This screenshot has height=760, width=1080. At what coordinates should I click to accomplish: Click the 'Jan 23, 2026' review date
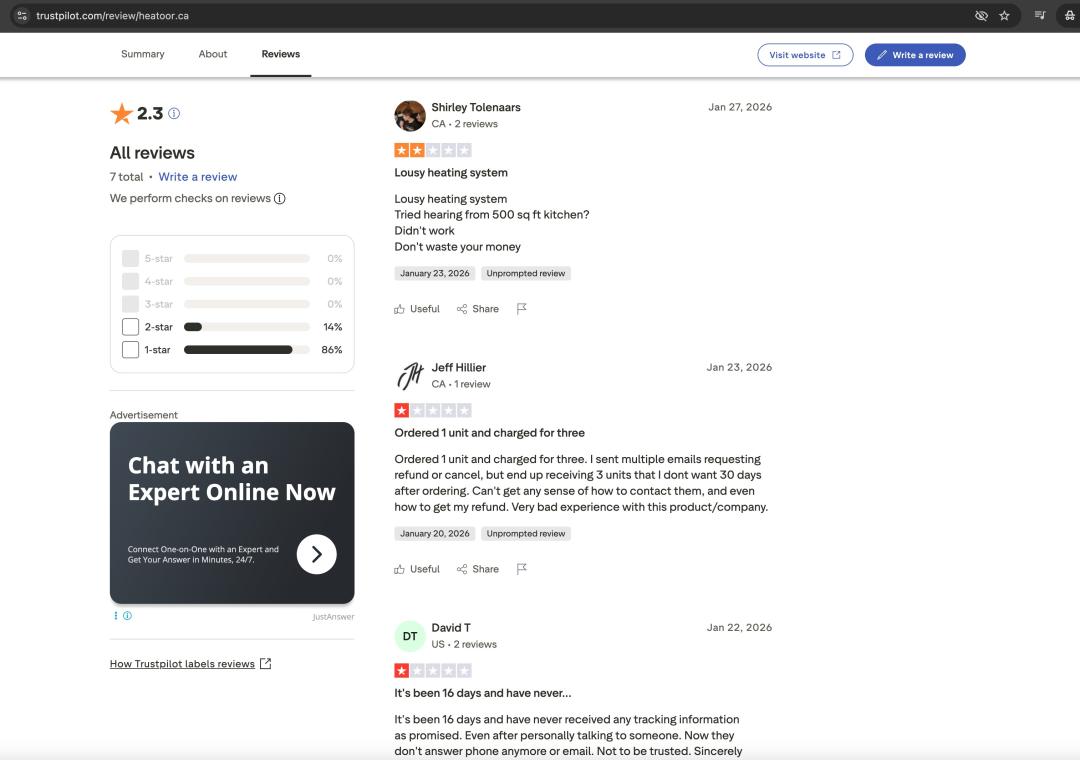(x=739, y=368)
